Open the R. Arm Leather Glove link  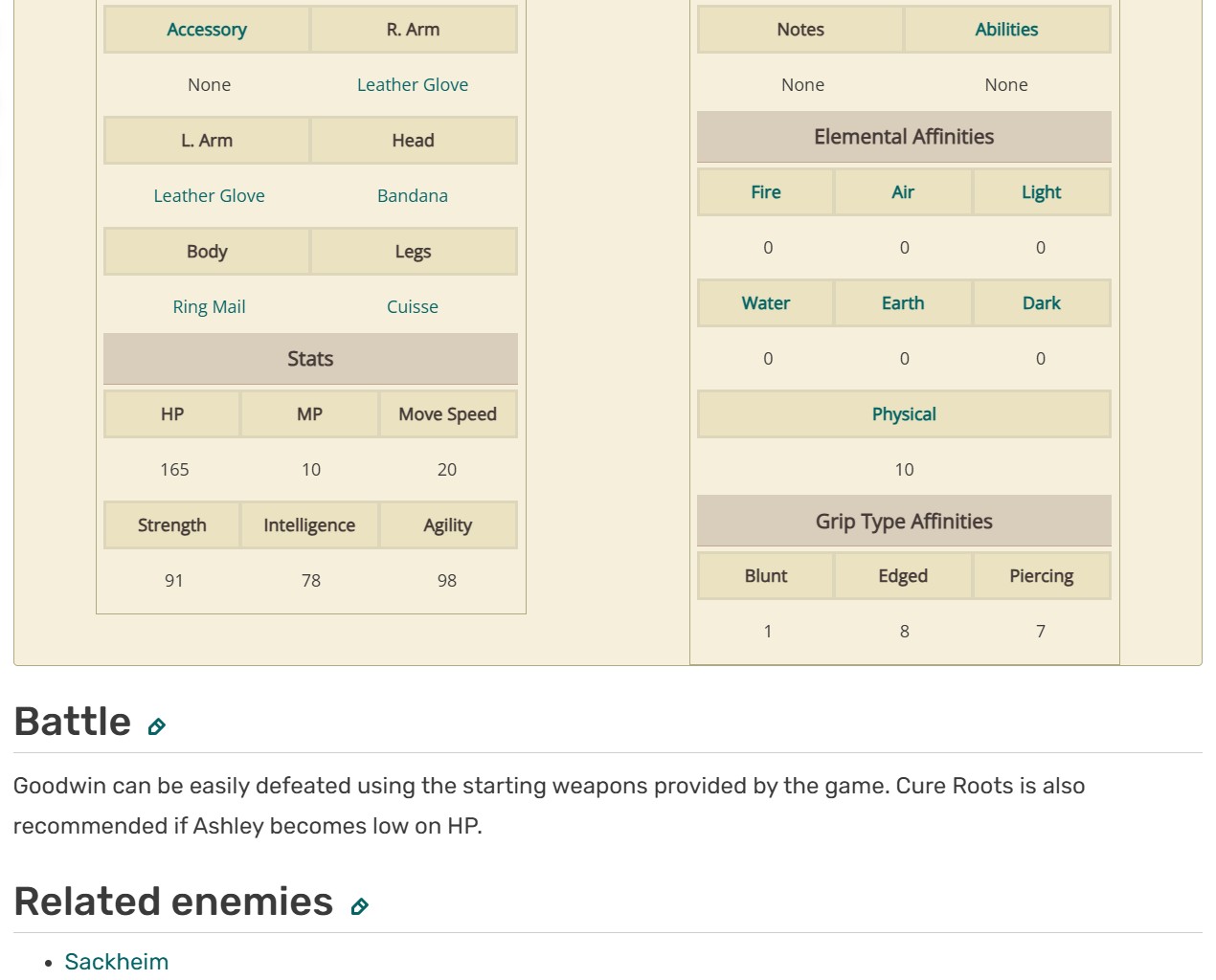pyautogui.click(x=413, y=85)
